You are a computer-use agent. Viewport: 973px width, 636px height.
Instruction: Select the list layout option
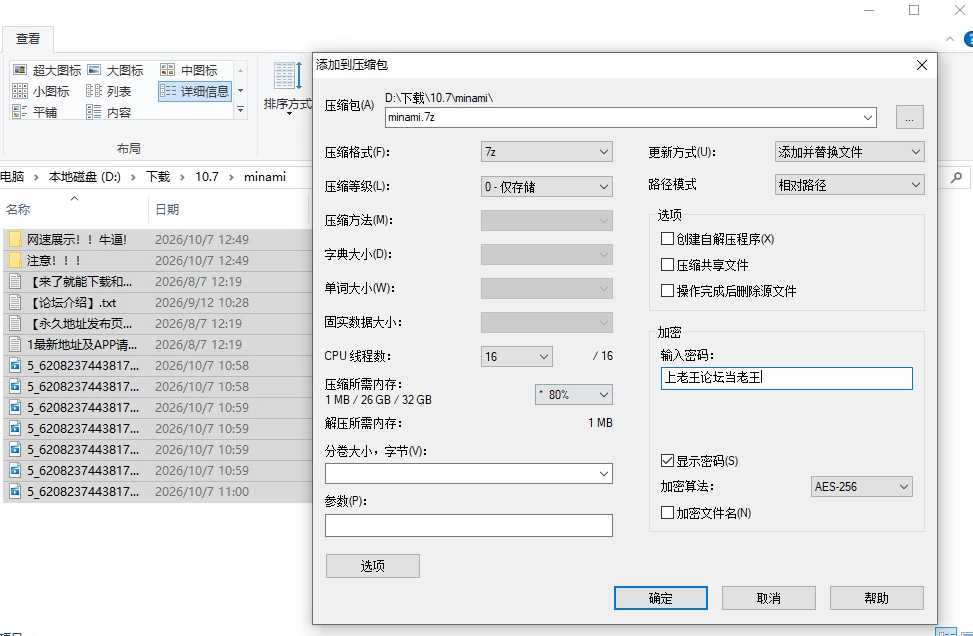(x=109, y=91)
